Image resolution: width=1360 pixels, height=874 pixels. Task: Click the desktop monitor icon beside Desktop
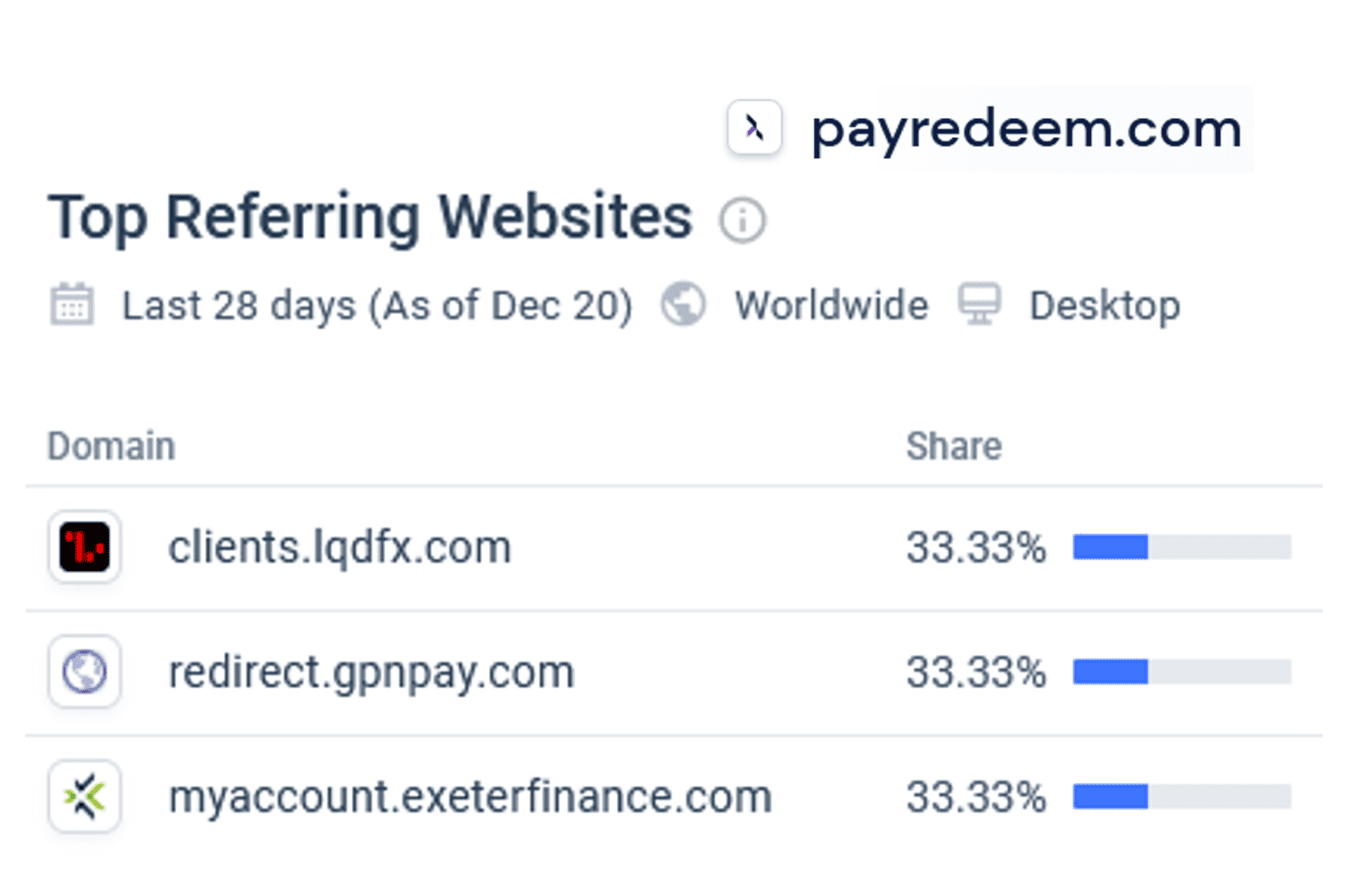tap(980, 304)
